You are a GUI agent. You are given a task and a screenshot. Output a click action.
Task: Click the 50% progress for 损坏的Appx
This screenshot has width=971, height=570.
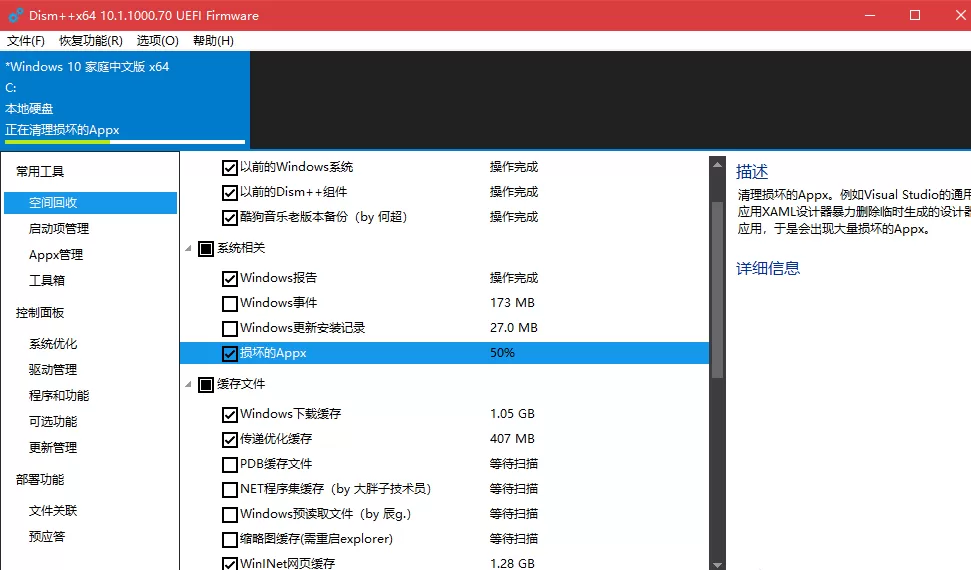click(502, 353)
